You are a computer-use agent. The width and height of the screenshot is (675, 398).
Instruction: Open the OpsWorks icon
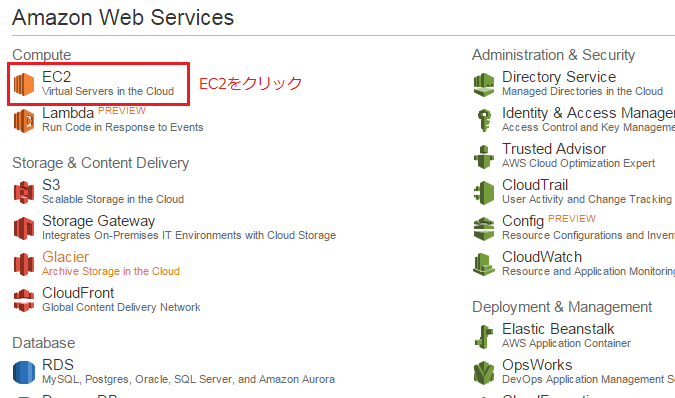pyautogui.click(x=484, y=373)
